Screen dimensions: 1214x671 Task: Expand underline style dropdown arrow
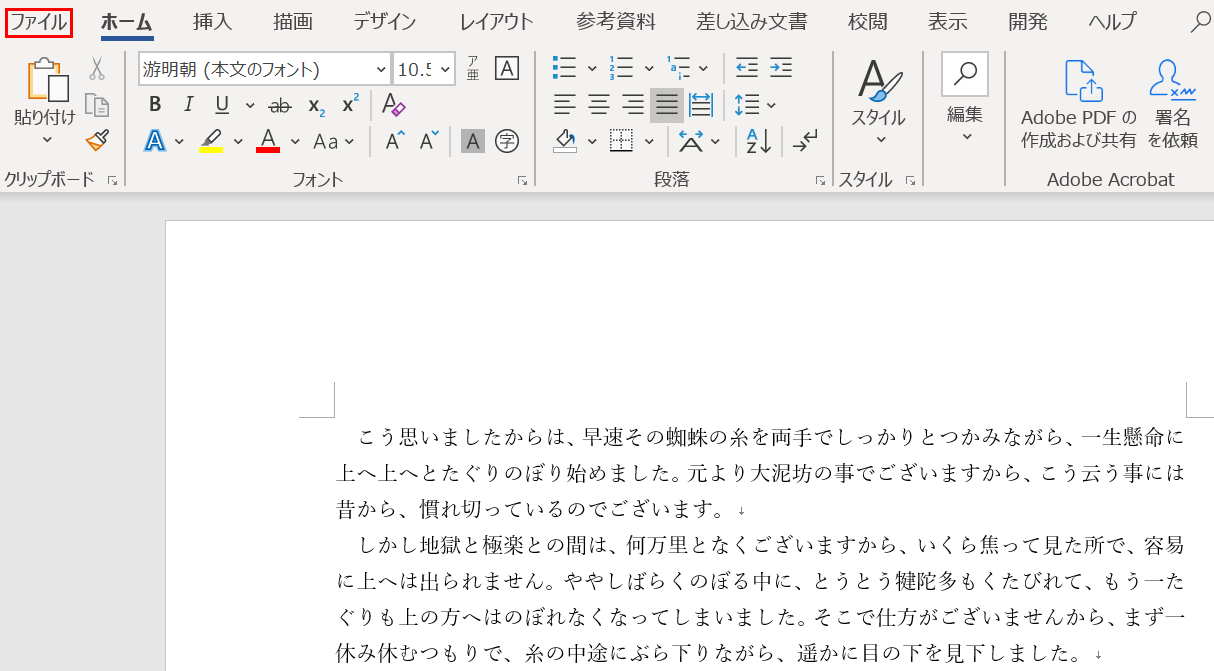248,105
